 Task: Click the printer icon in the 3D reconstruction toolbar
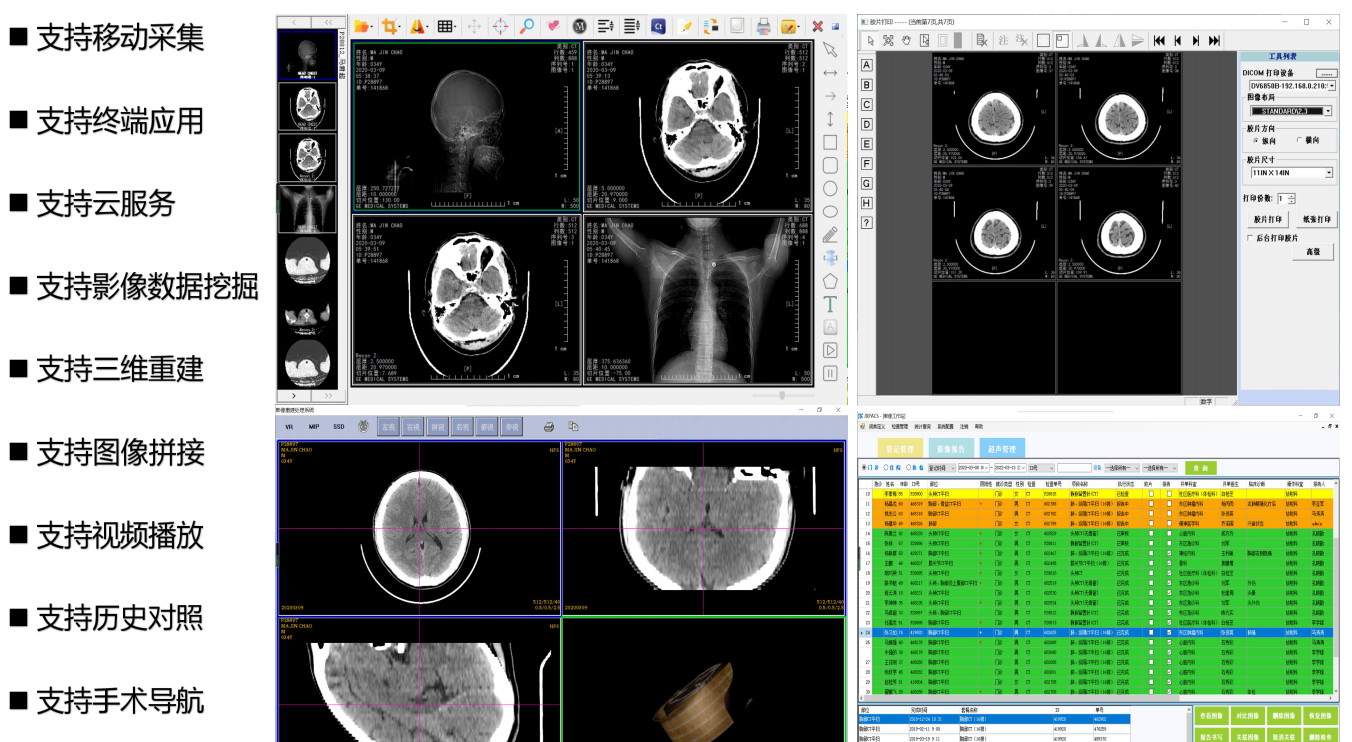tap(549, 427)
